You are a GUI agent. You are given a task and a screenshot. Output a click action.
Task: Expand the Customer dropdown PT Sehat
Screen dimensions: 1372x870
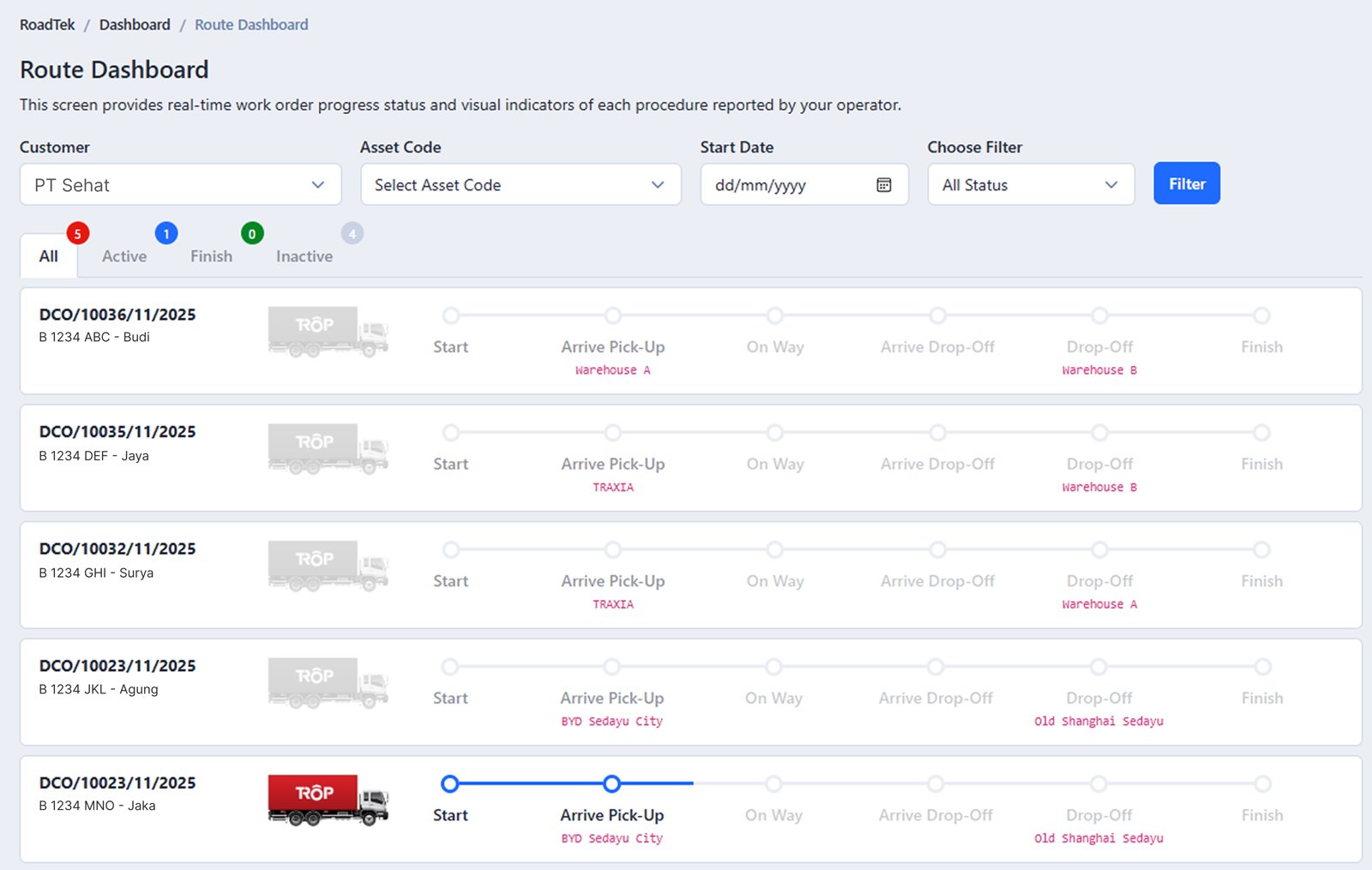tap(180, 185)
